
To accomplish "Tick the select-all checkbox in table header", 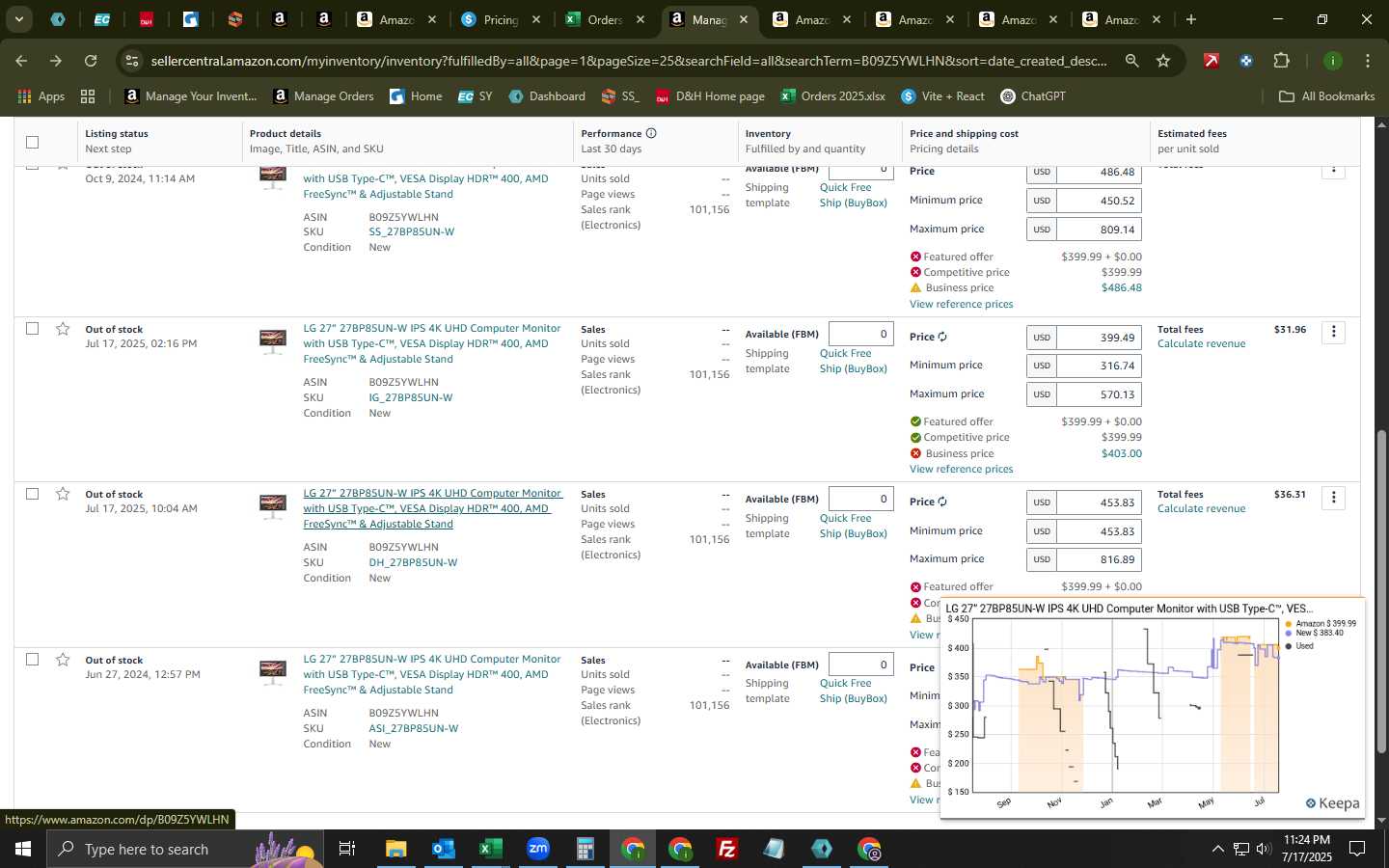I will pos(32,142).
